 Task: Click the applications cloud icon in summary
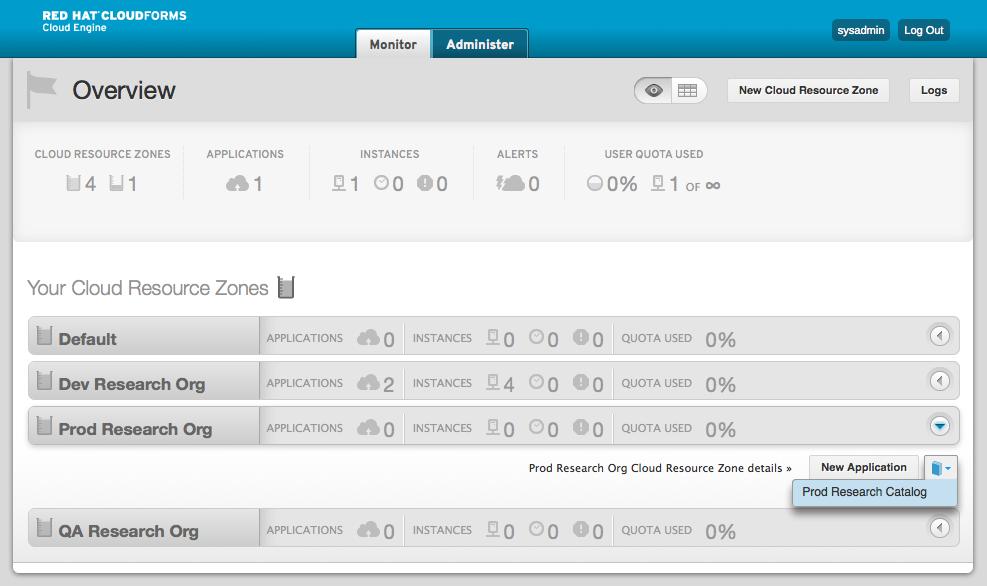pos(237,184)
